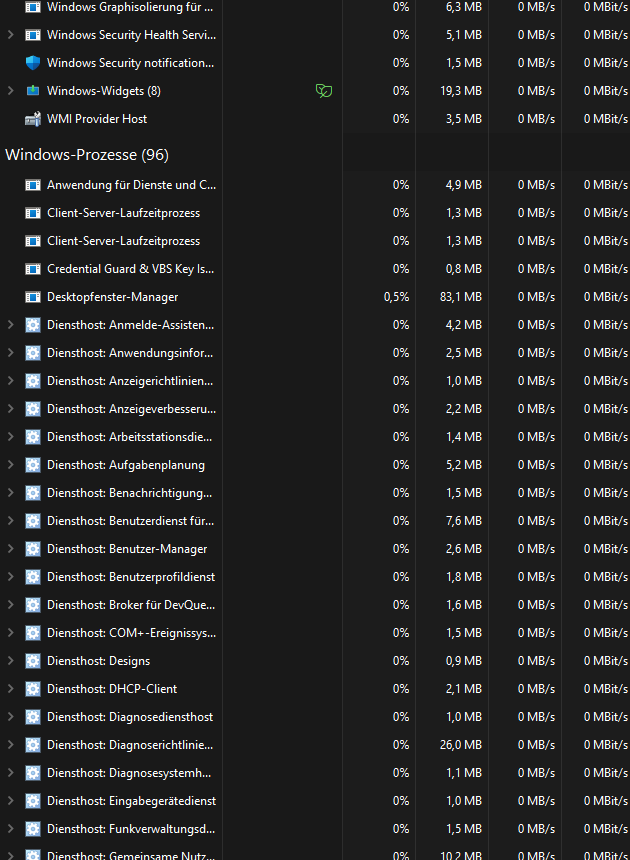
Task: Expand Diensthost: Anwendungsinfor entry
Action: click(10, 353)
